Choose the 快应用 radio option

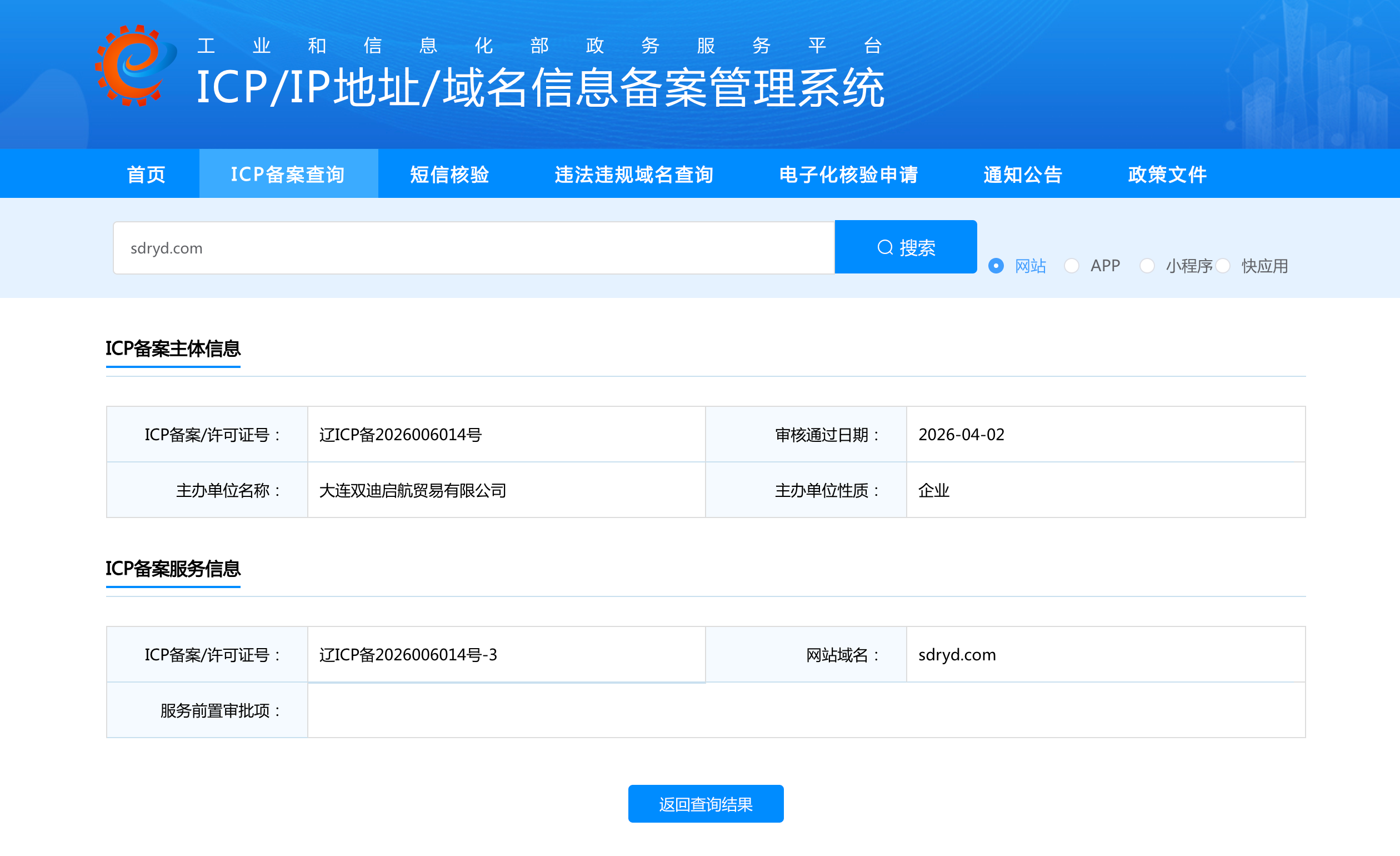1223,266
